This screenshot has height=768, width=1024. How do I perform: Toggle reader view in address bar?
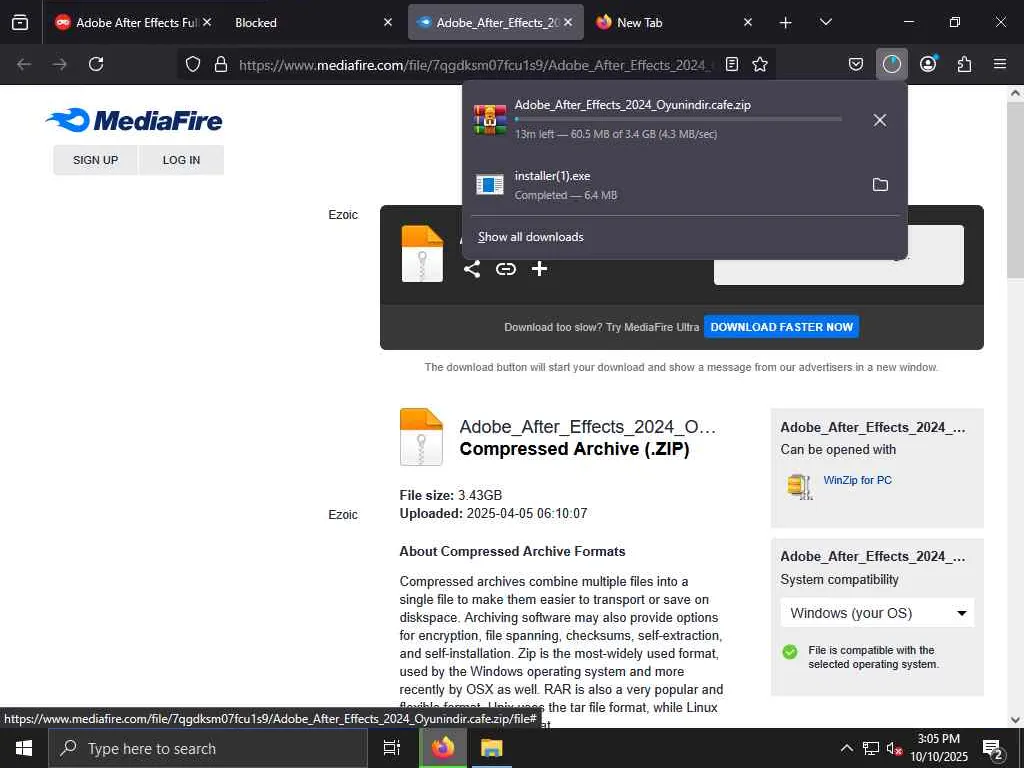click(x=732, y=64)
